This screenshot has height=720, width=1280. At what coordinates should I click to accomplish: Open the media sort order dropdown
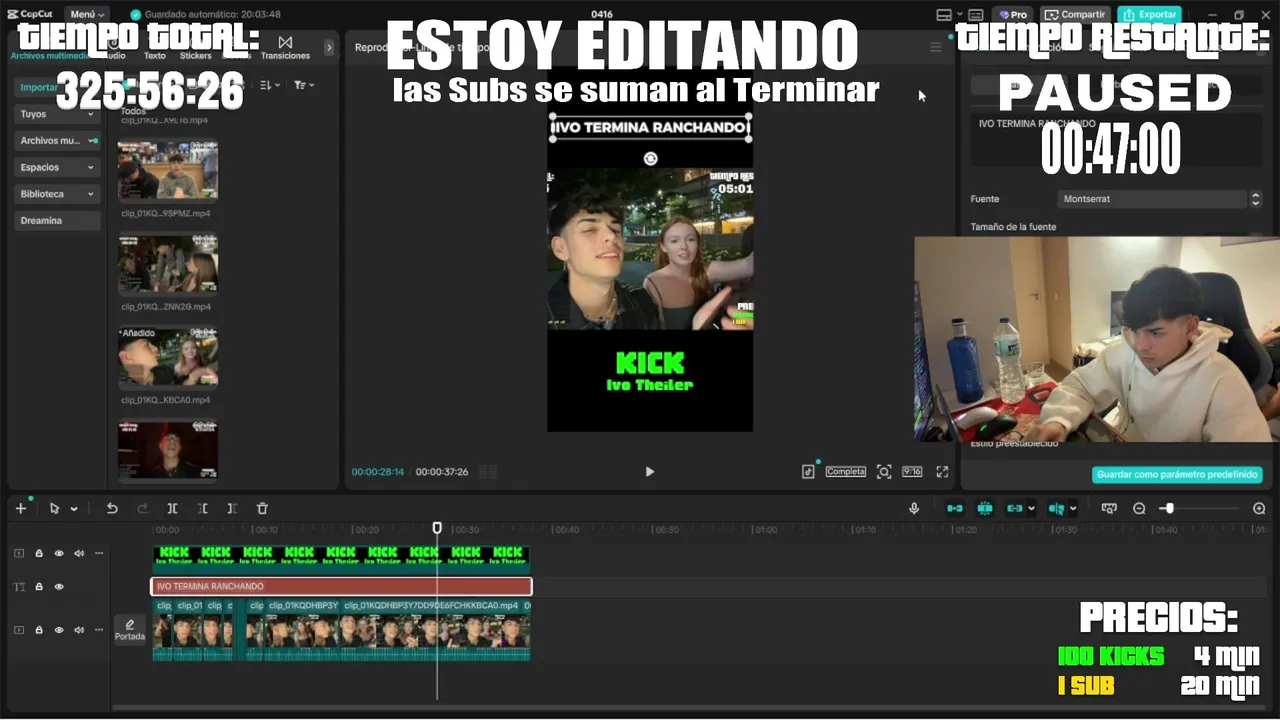(270, 85)
